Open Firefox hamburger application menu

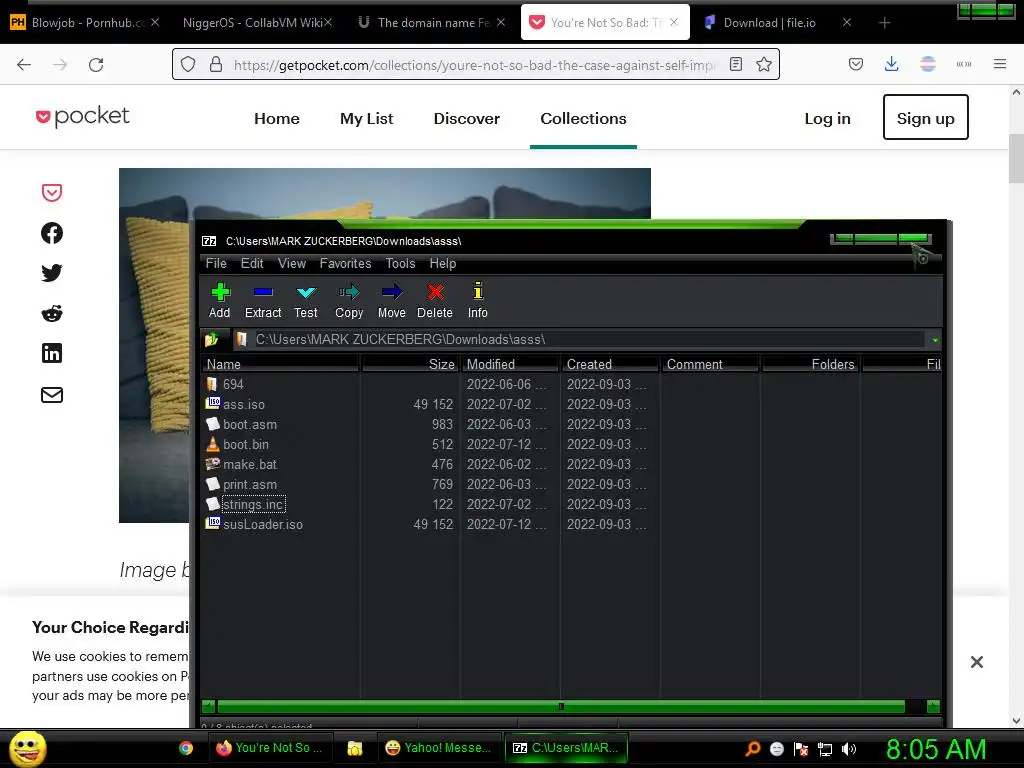click(x=999, y=64)
